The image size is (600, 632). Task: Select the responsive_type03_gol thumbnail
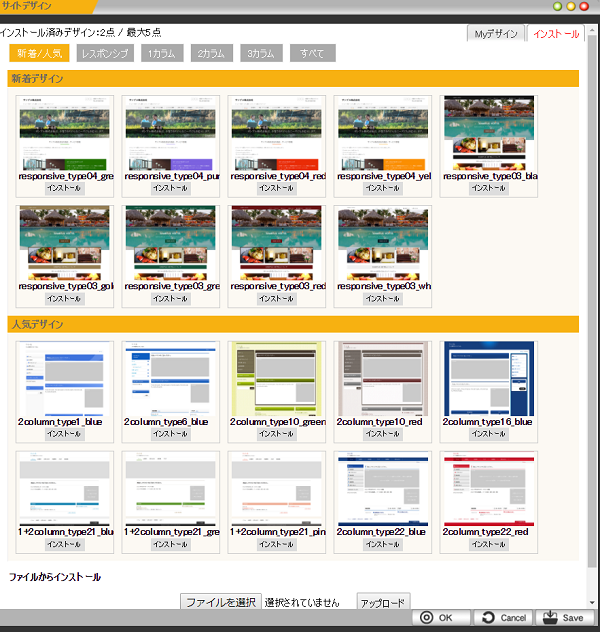click(64, 243)
